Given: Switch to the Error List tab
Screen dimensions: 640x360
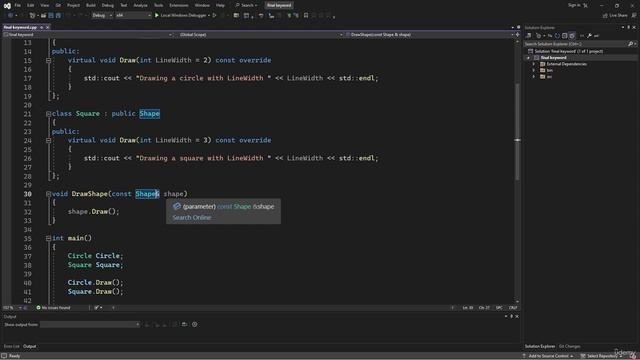Looking at the screenshot, I should pyautogui.click(x=11, y=347).
